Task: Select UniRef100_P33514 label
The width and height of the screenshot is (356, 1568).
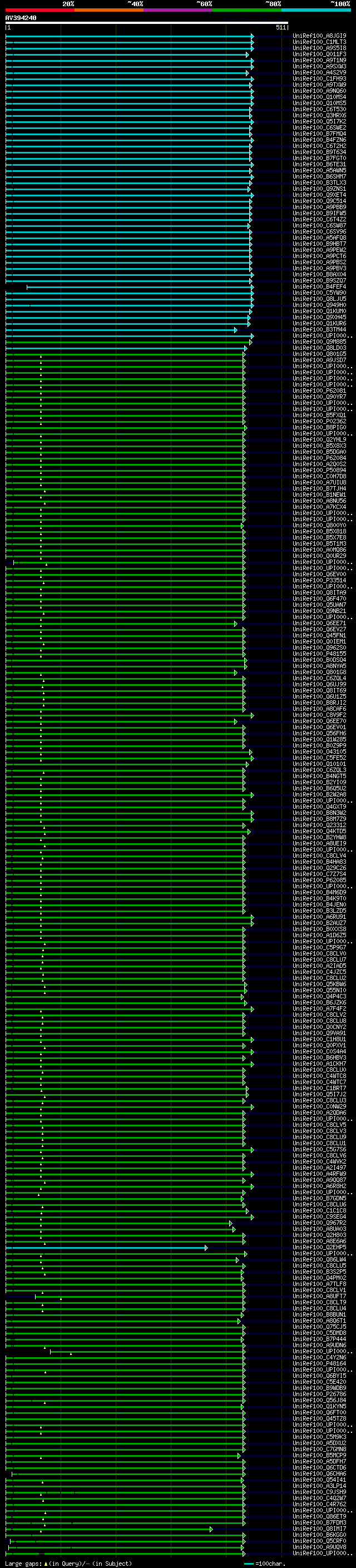Action: pyautogui.click(x=319, y=581)
